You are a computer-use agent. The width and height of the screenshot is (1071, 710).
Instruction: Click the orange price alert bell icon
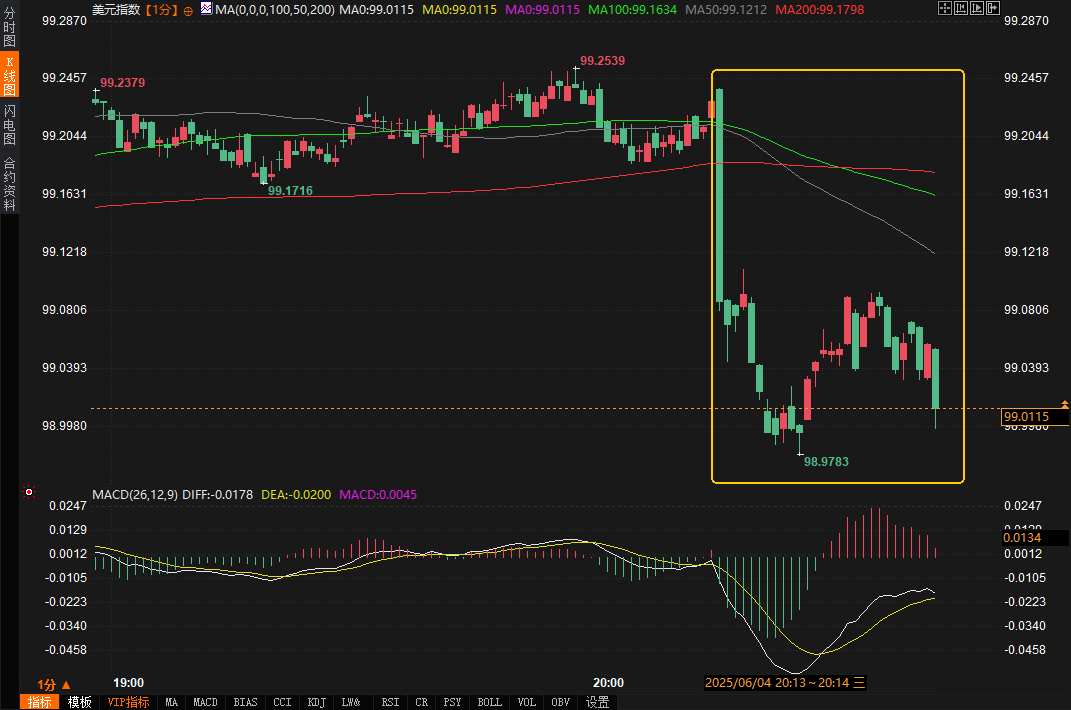click(x=1064, y=405)
